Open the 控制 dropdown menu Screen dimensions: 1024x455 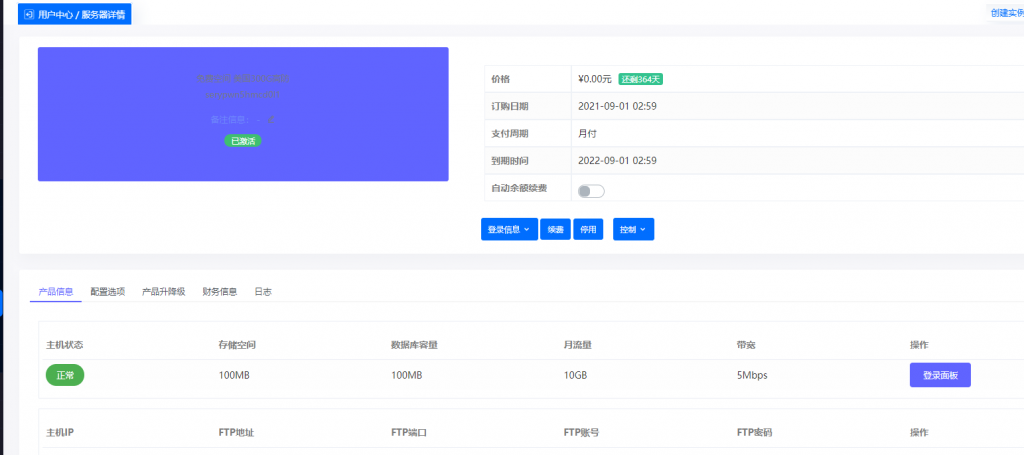pos(633,230)
